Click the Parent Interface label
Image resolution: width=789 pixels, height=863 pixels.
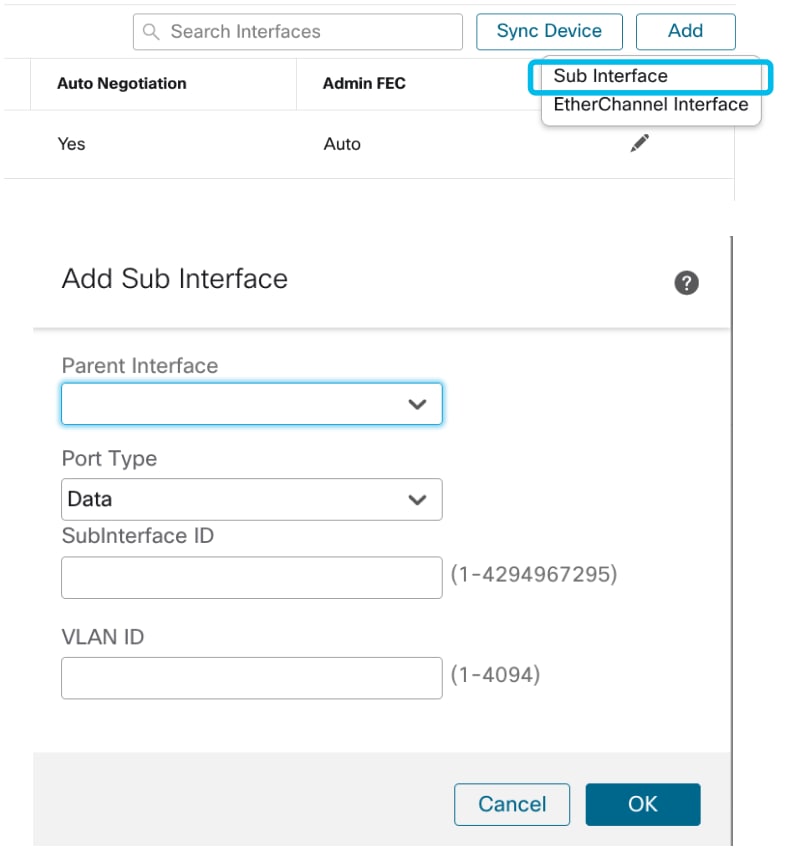(x=140, y=365)
